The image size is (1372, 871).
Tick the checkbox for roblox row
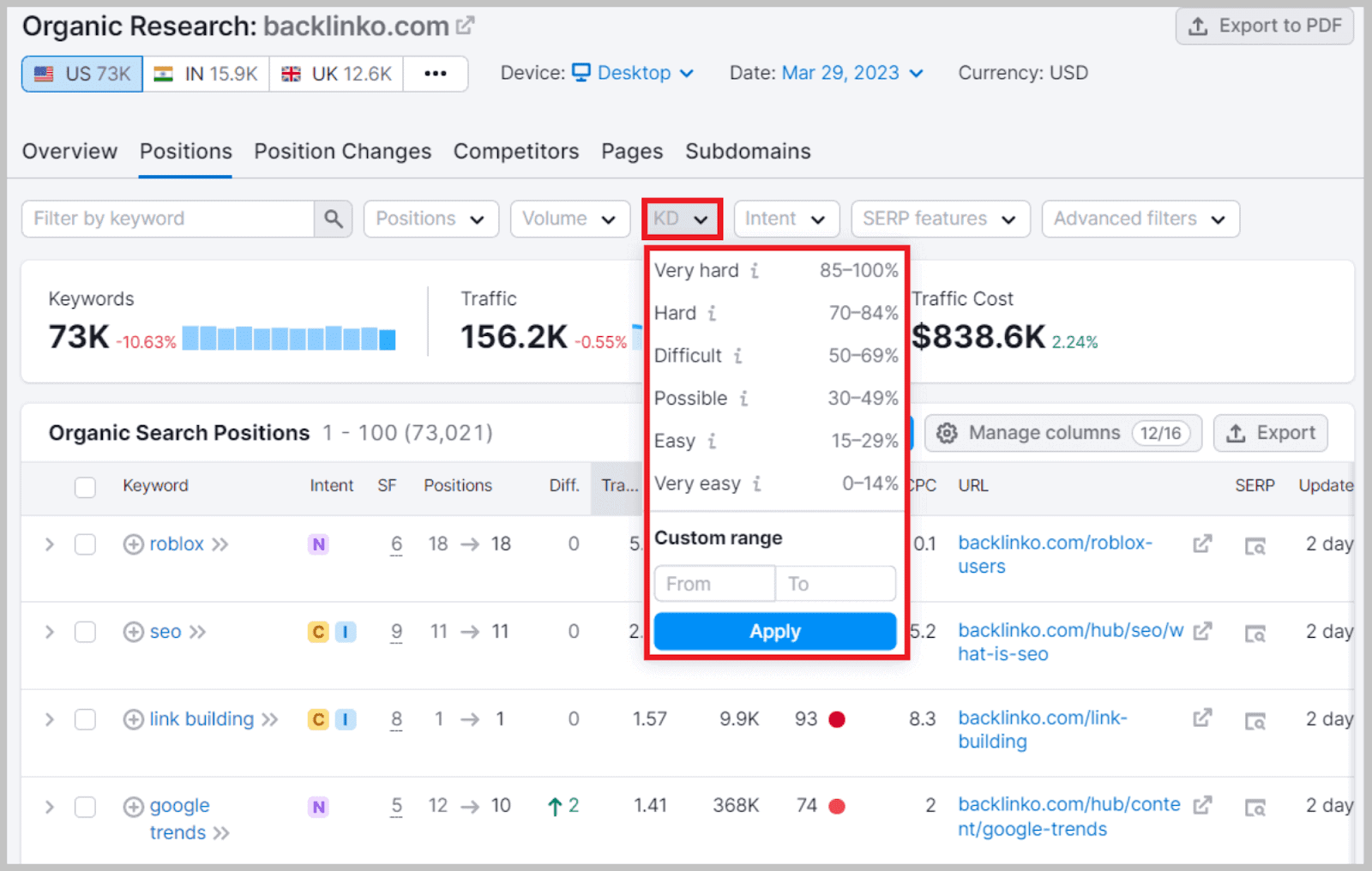[85, 544]
